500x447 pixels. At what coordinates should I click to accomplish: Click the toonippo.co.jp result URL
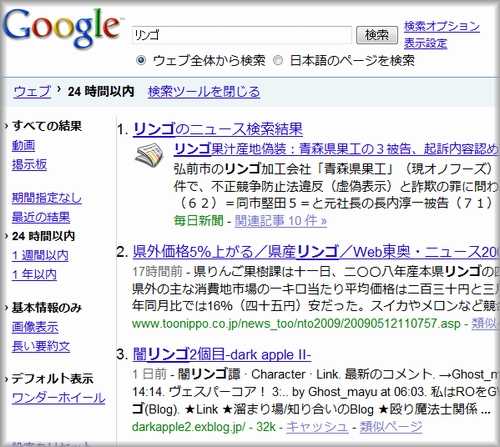pyautogui.click(x=296, y=323)
